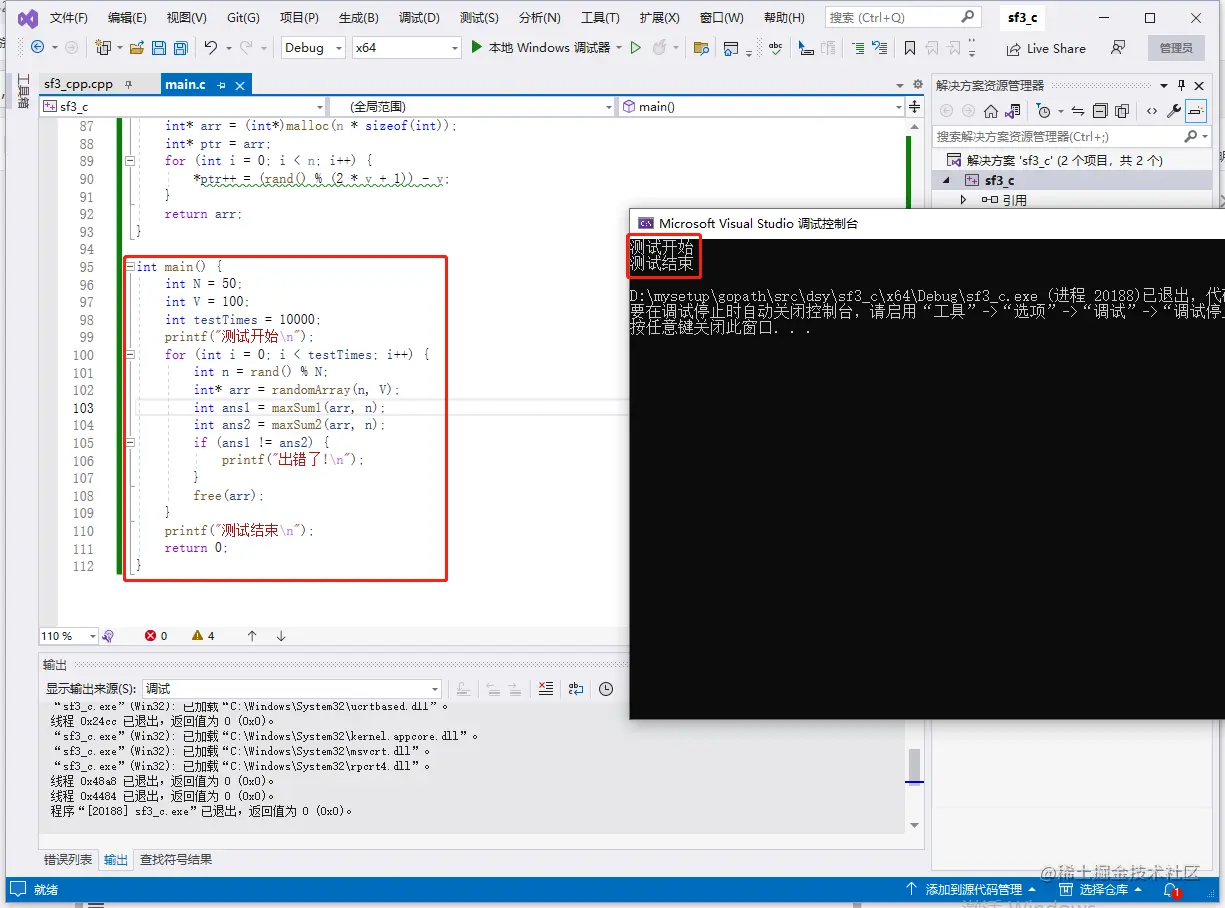This screenshot has height=908, width=1225.
Task: Click the Open File folder icon
Action: 137,47
